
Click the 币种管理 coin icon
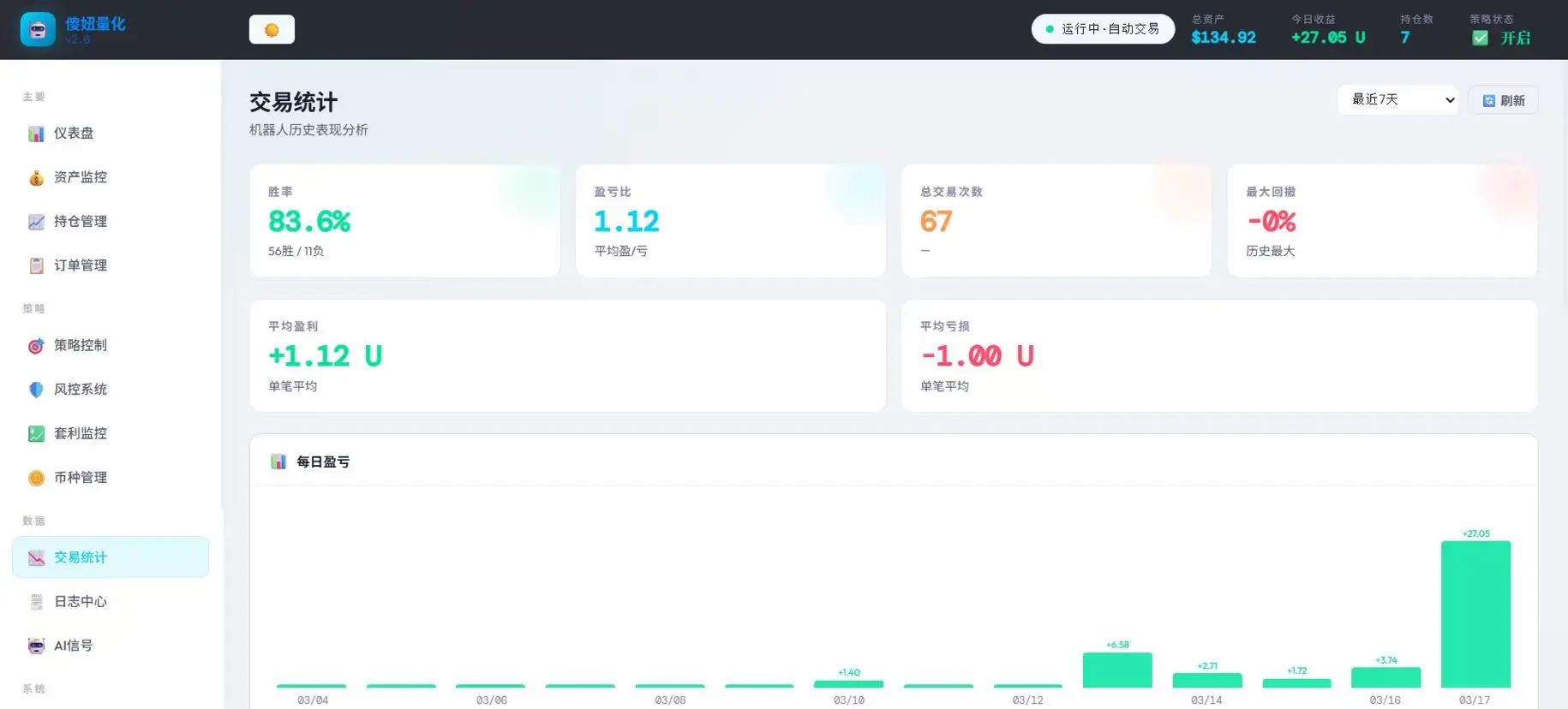click(x=36, y=478)
